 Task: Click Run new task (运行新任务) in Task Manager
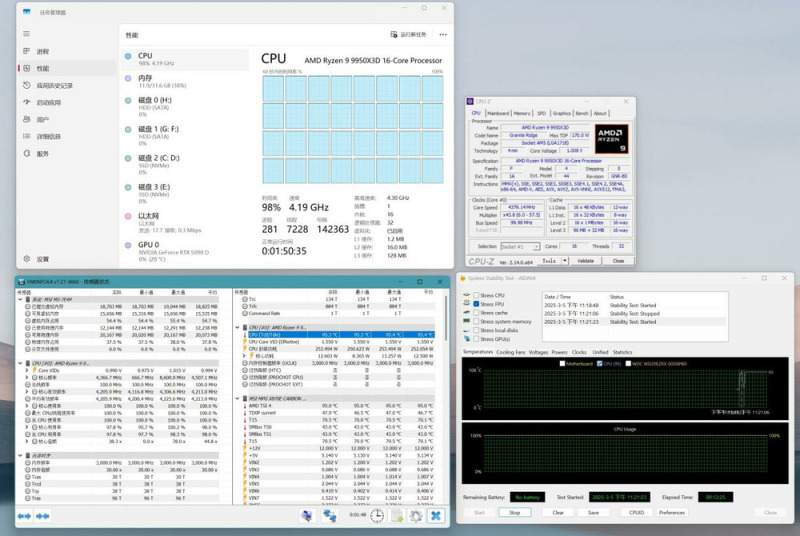pyautogui.click(x=408, y=35)
